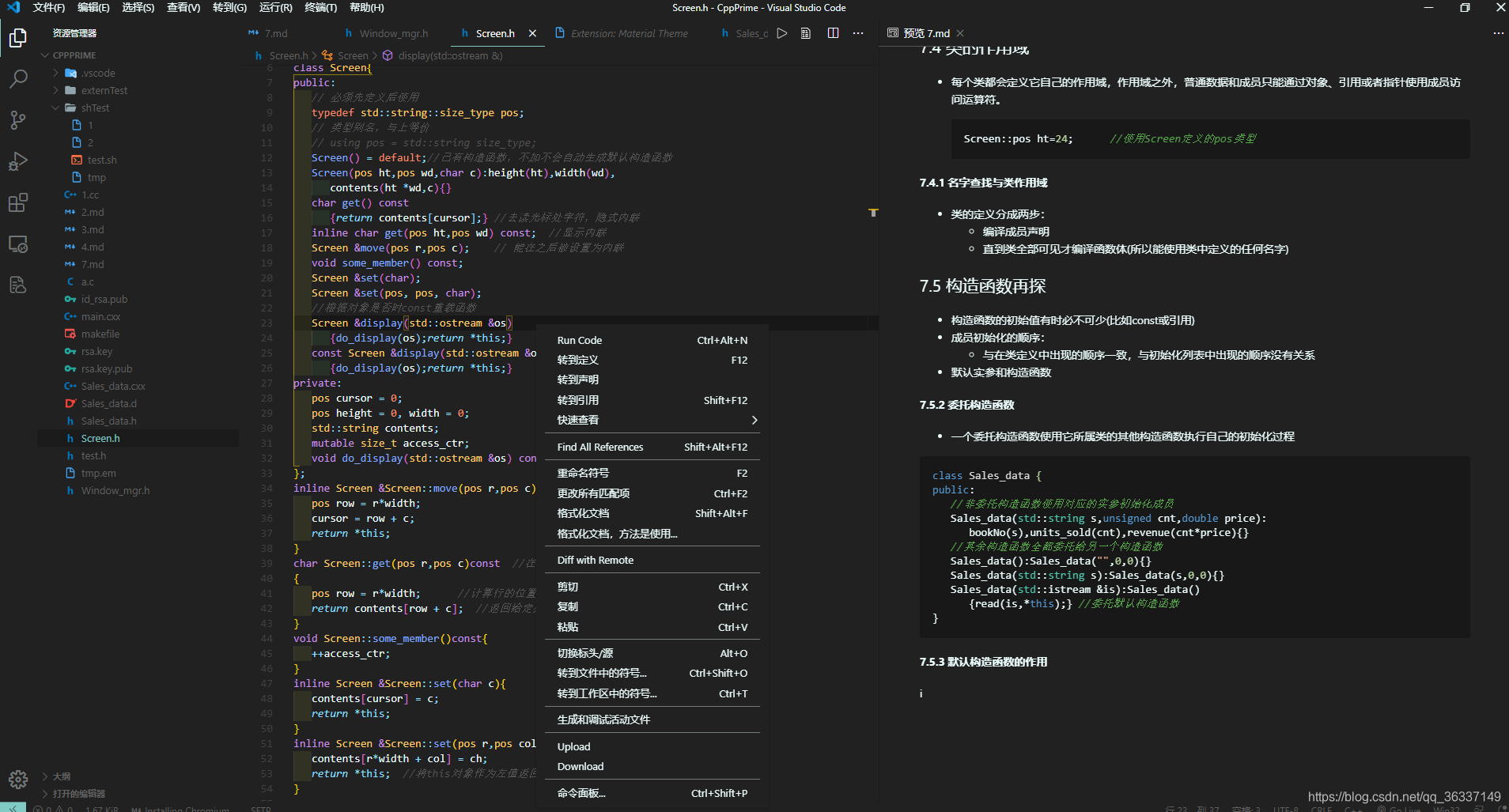Choose Diff with Remote in context menu
1509x812 pixels.
point(652,560)
